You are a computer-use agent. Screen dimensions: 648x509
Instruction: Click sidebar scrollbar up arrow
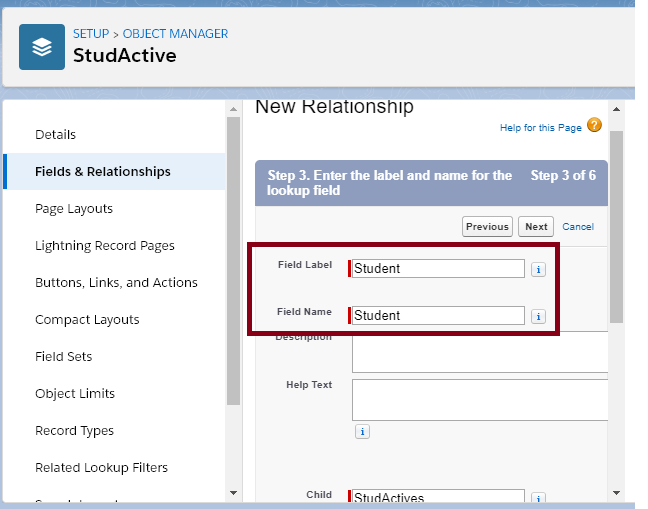[x=233, y=109]
